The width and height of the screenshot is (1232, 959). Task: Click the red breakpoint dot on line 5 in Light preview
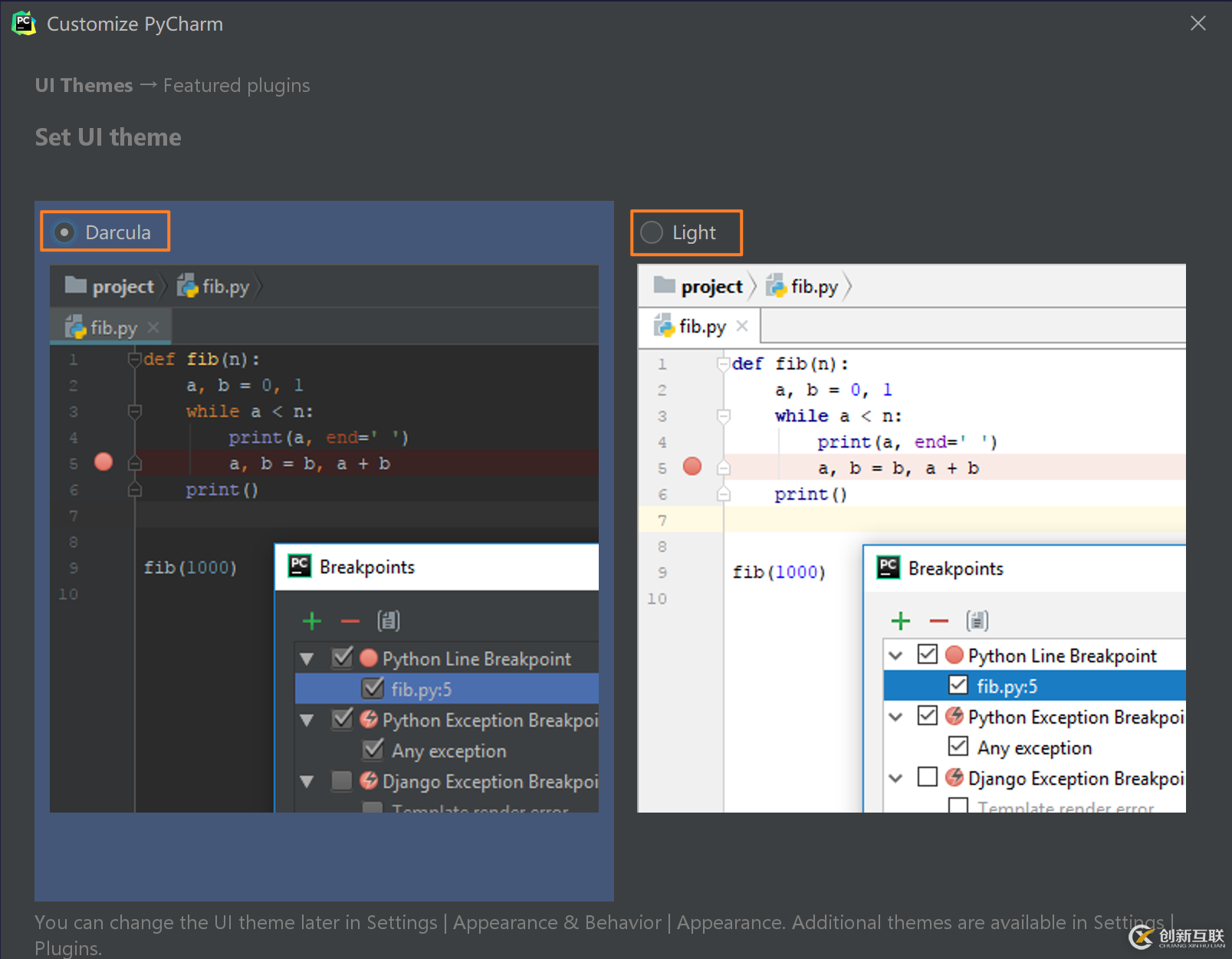click(x=692, y=467)
